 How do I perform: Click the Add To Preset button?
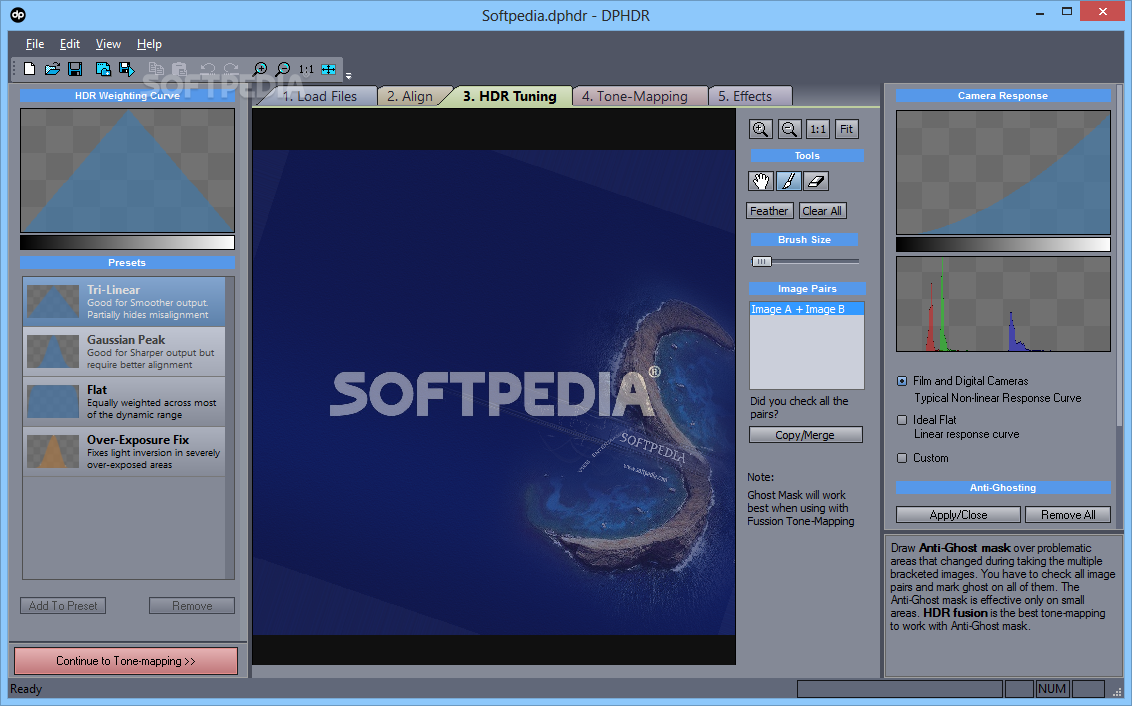(63, 606)
